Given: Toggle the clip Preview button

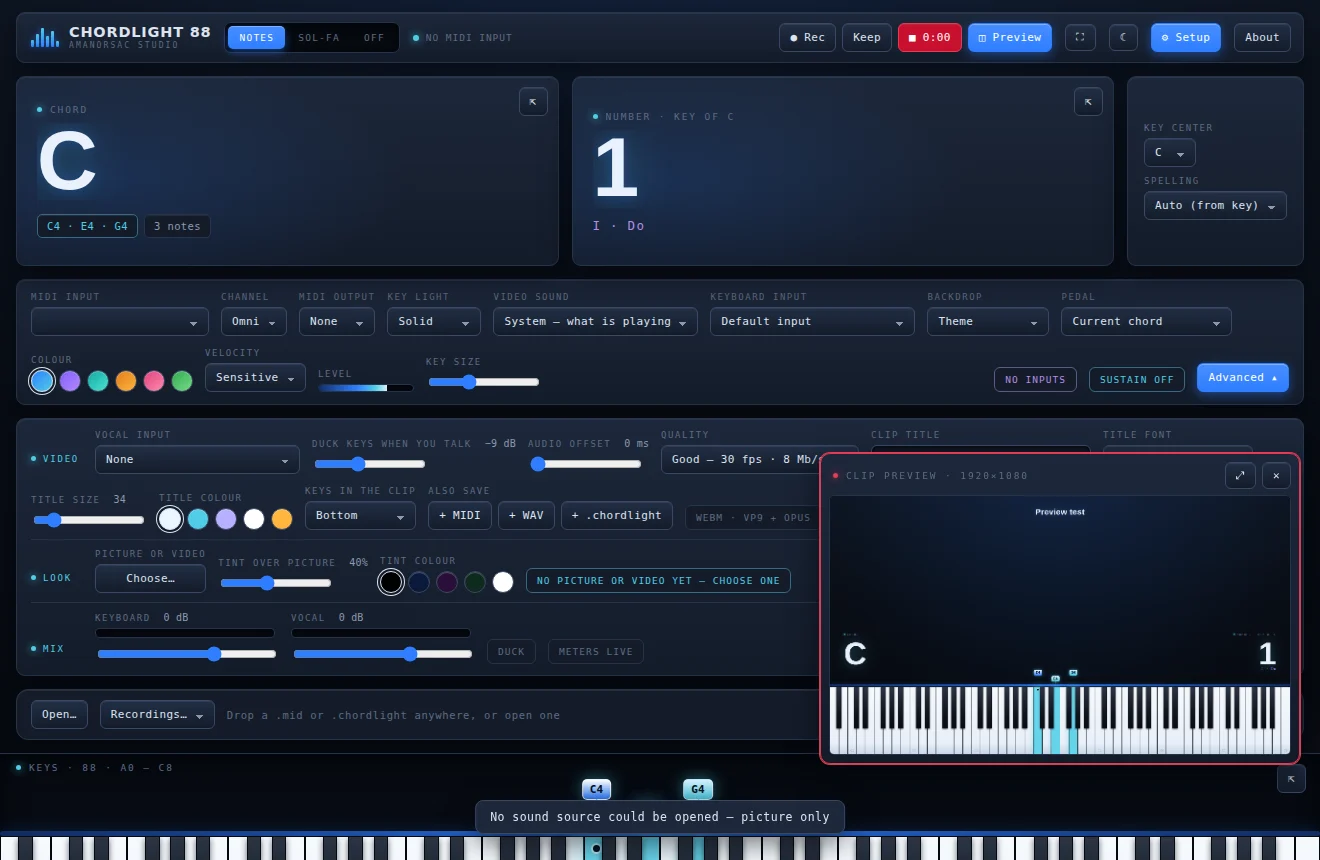Looking at the screenshot, I should click(1010, 38).
